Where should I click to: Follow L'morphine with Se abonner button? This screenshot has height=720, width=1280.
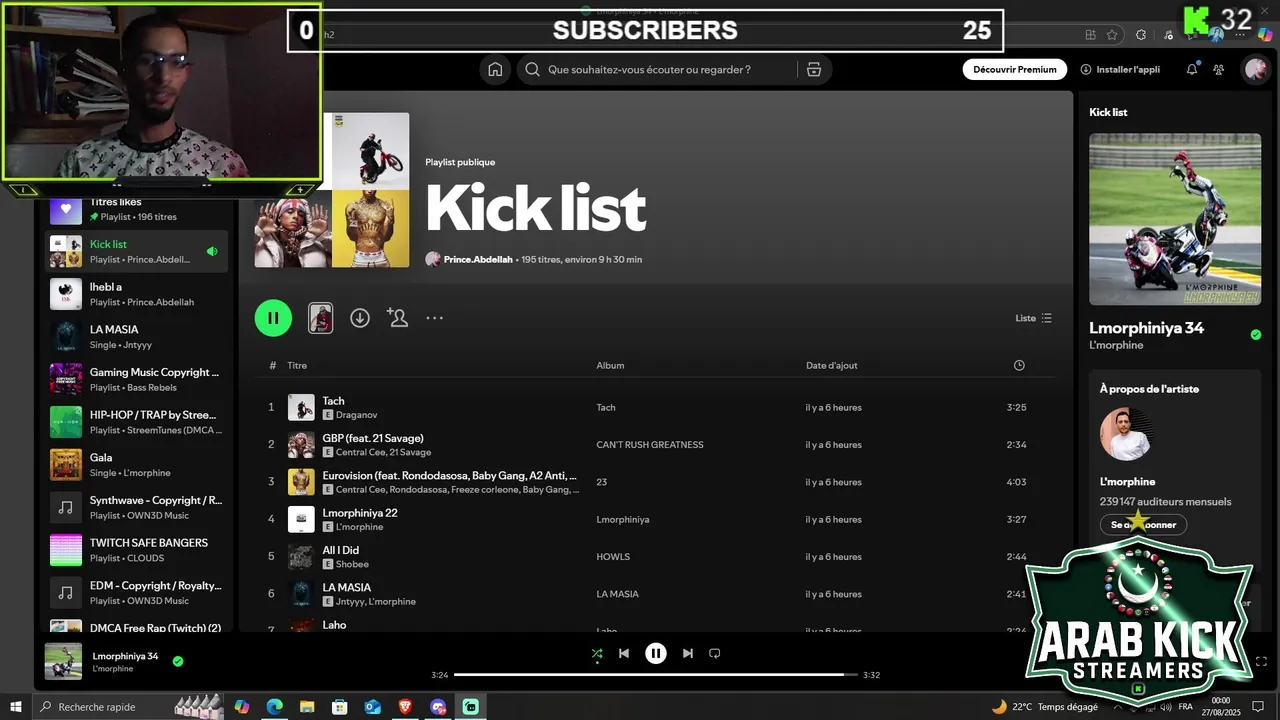tap(1143, 524)
